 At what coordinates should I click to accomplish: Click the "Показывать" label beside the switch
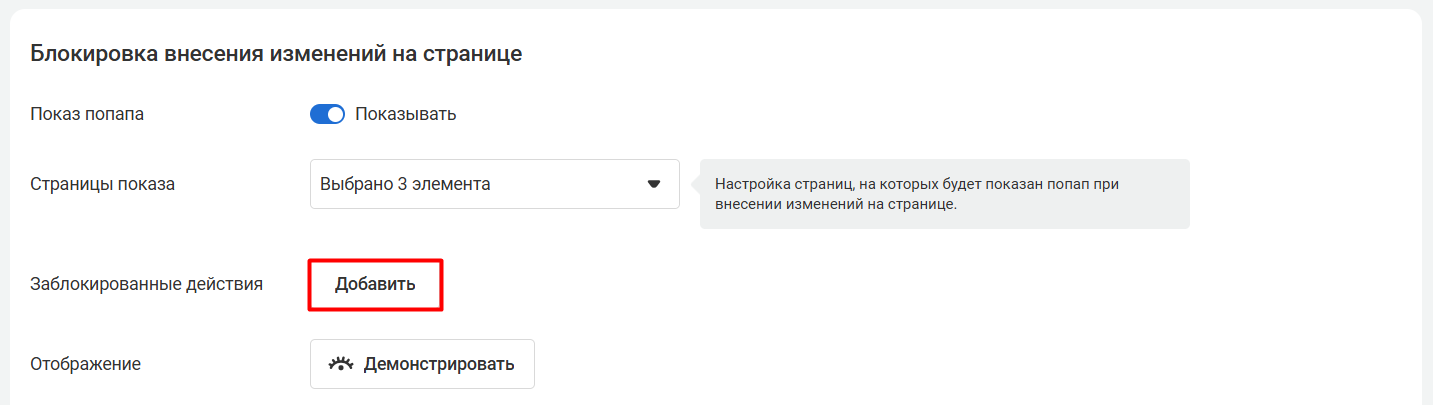[405, 114]
